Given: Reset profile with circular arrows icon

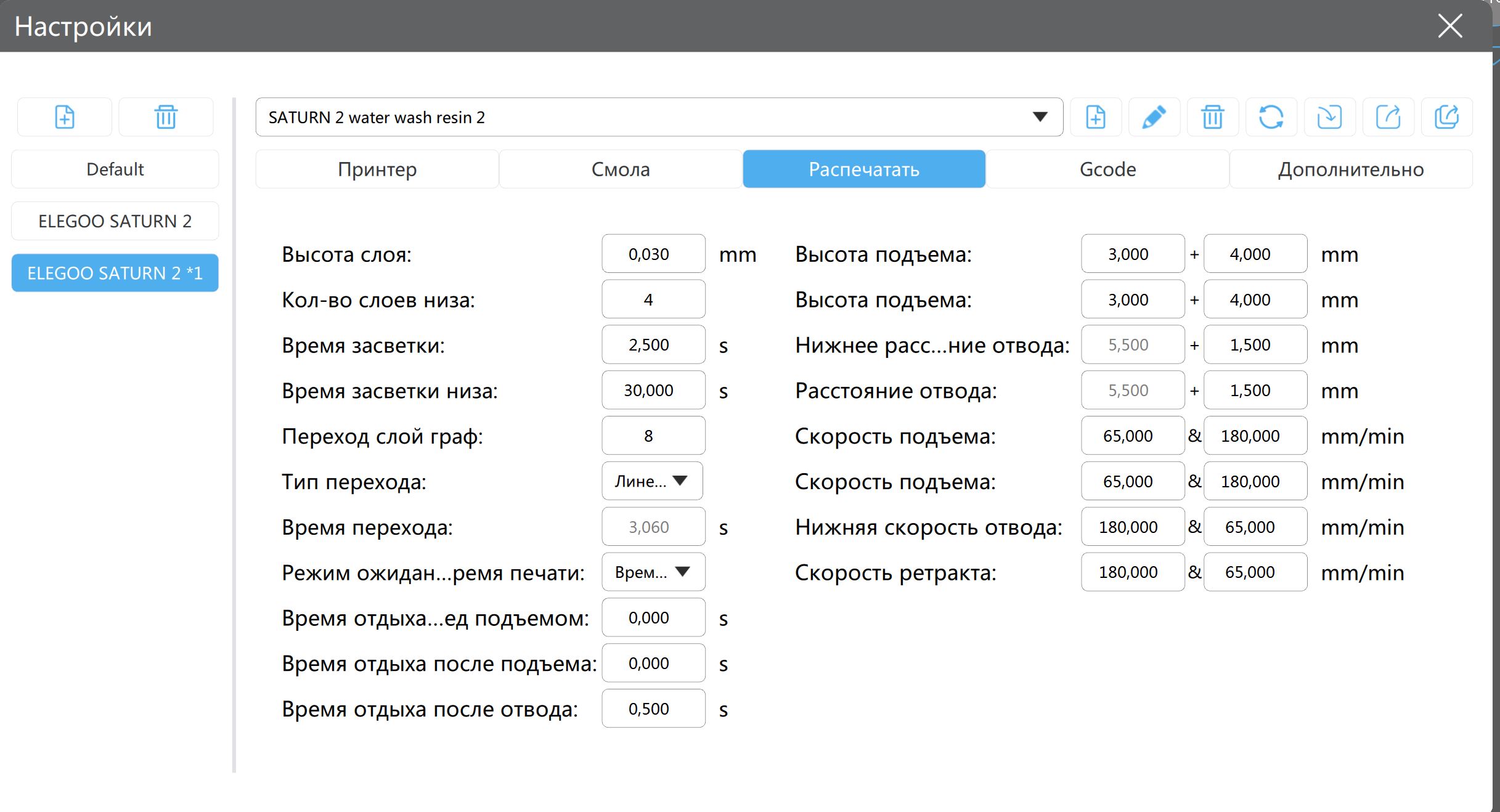Looking at the screenshot, I should (1271, 117).
